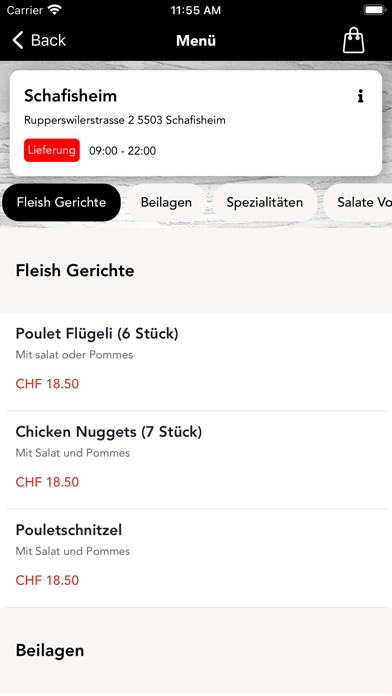Tap the Menü title in the header
This screenshot has height=696, width=392.
(196, 40)
